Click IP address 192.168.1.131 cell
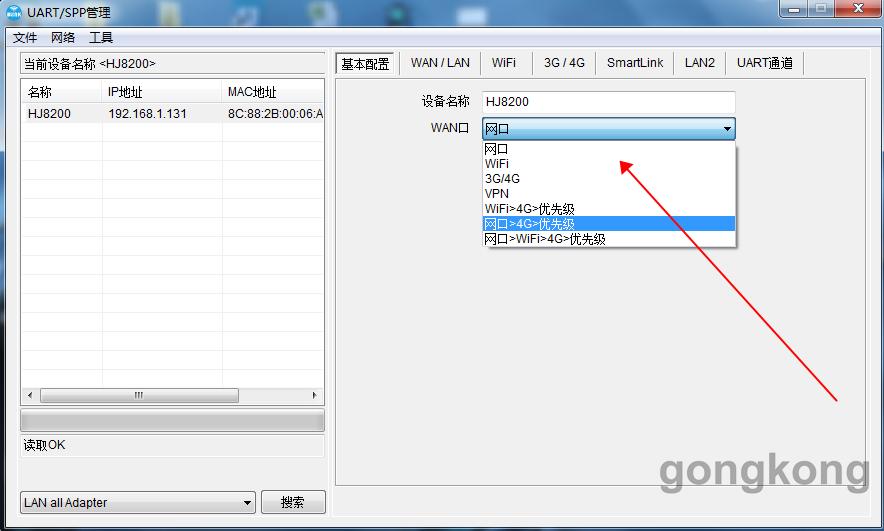Image resolution: width=884 pixels, height=531 pixels. click(147, 114)
